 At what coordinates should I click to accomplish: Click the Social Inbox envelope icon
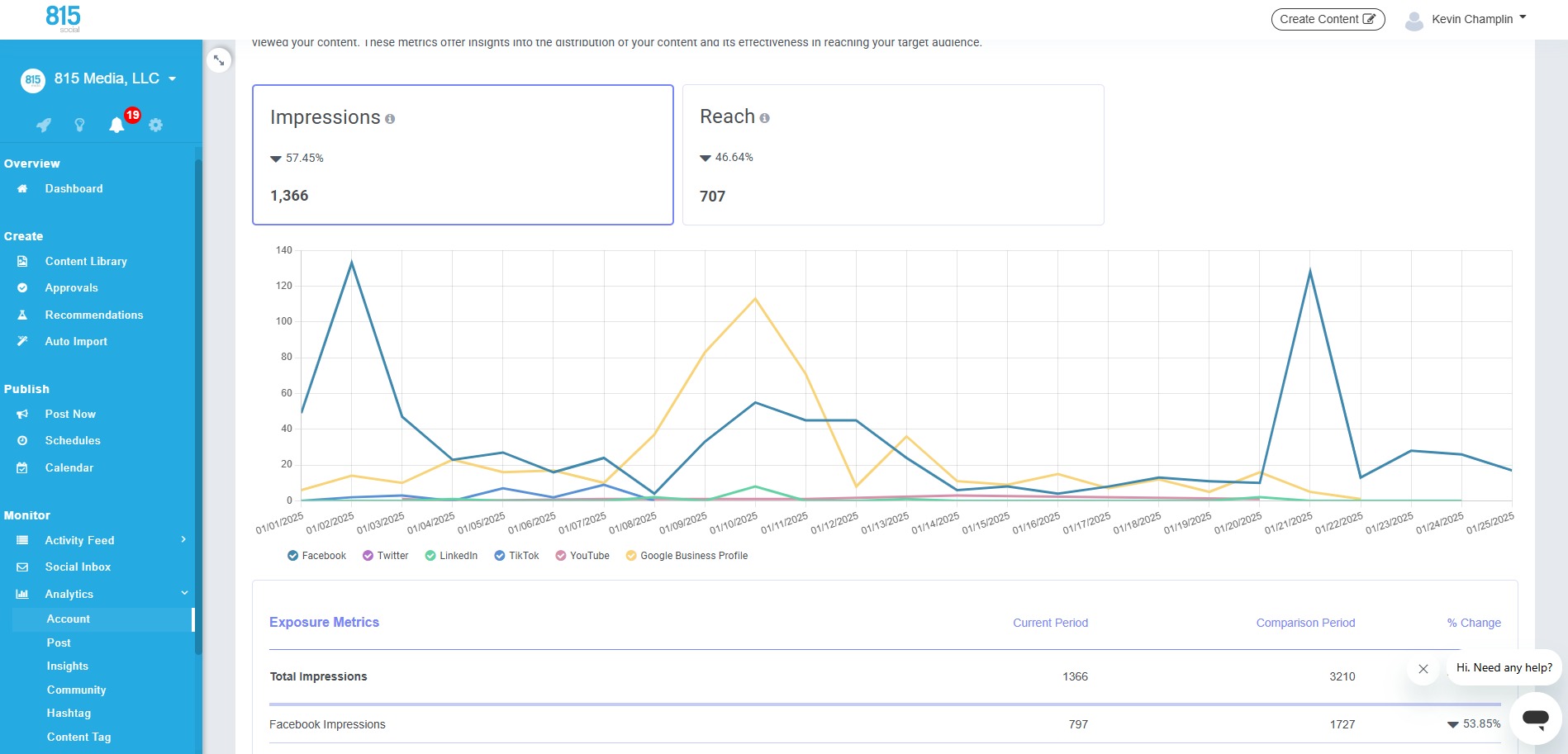coord(22,567)
